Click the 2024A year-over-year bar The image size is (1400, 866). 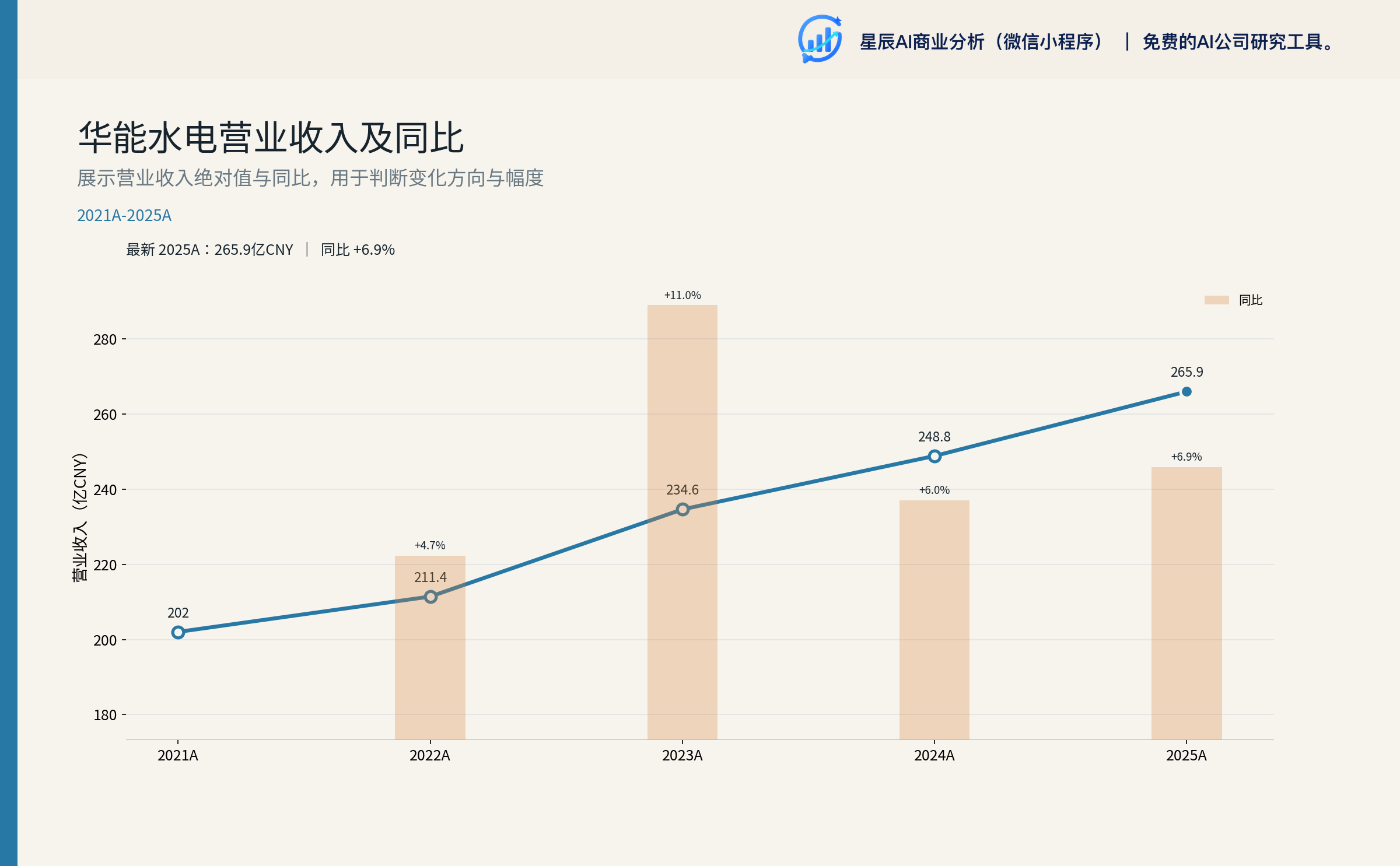[935, 620]
